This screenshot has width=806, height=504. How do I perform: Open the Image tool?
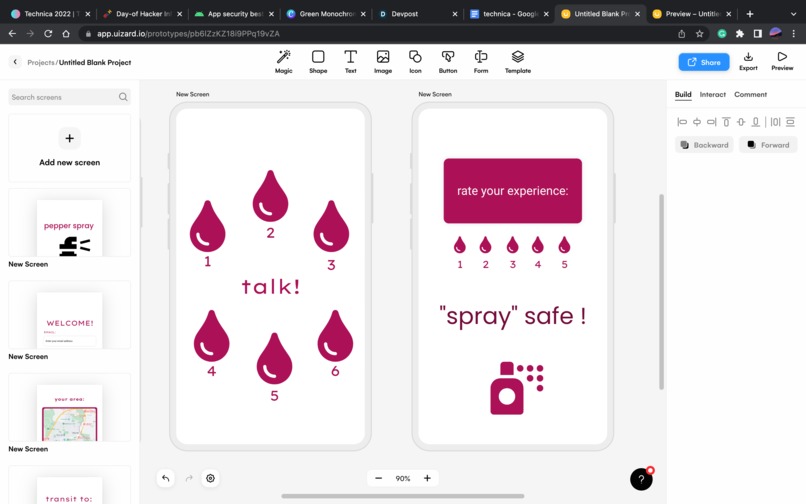click(x=383, y=62)
